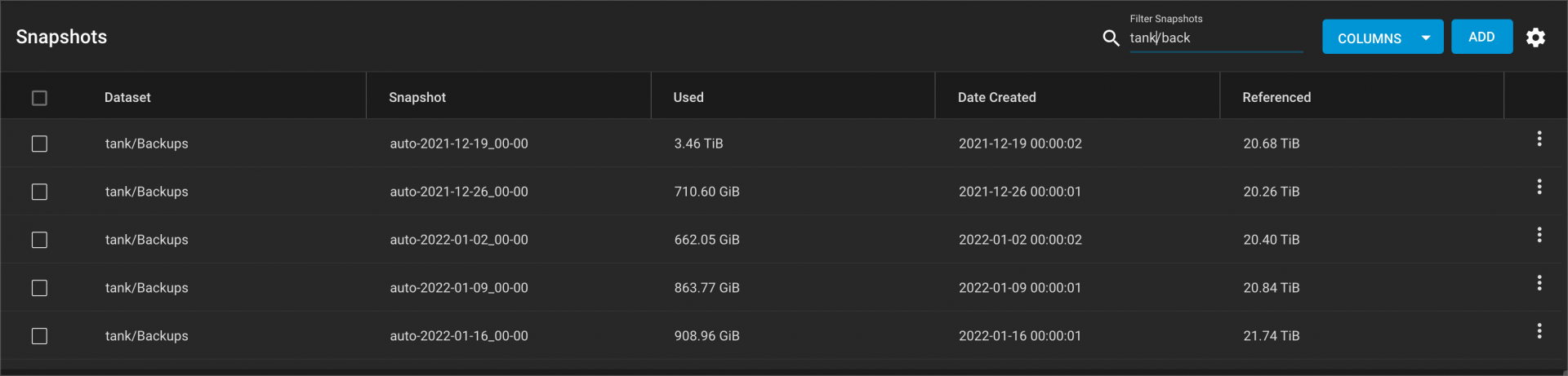Focus the Filter Snapshots input field
Viewport: 1568px width, 376px height.
coord(1216,38)
